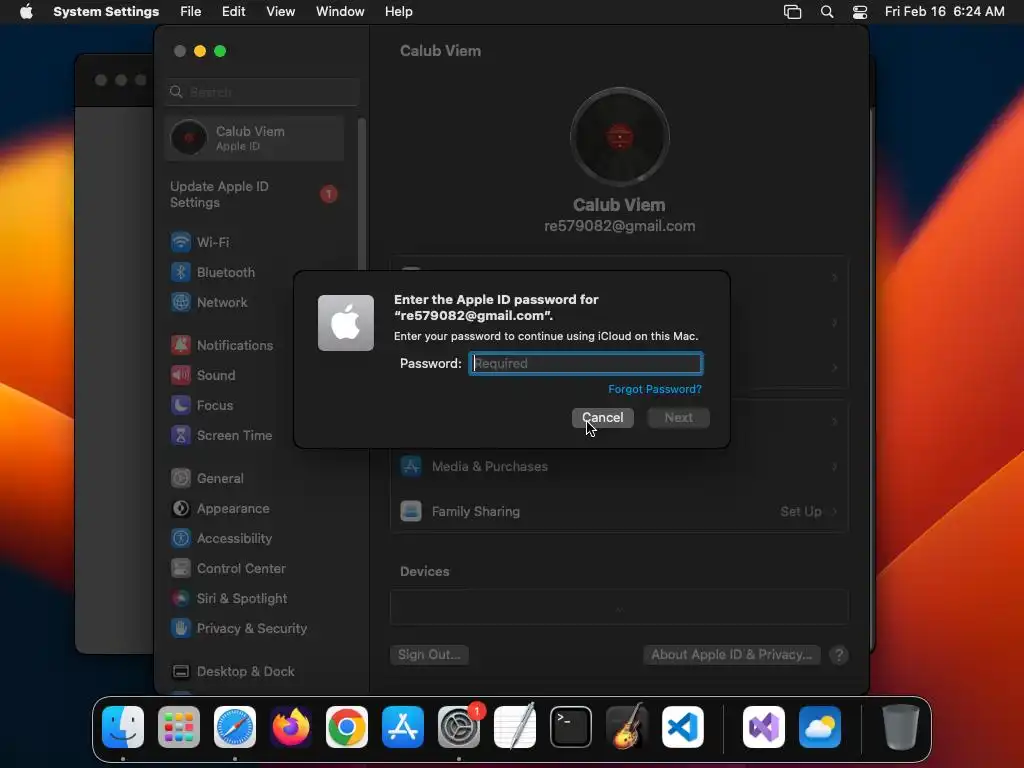Open the Window menu

tap(340, 12)
